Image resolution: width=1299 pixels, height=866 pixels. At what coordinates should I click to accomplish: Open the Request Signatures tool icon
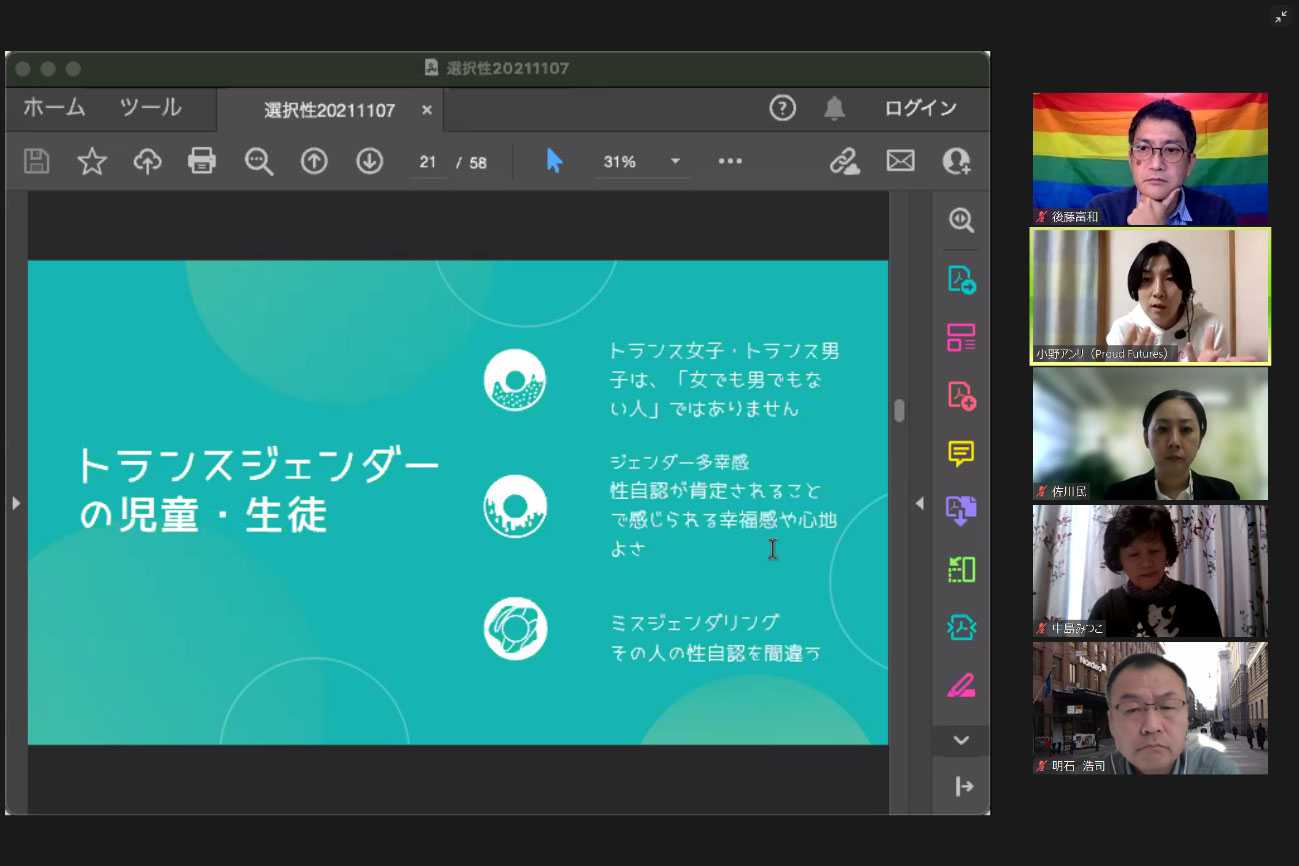(x=961, y=627)
